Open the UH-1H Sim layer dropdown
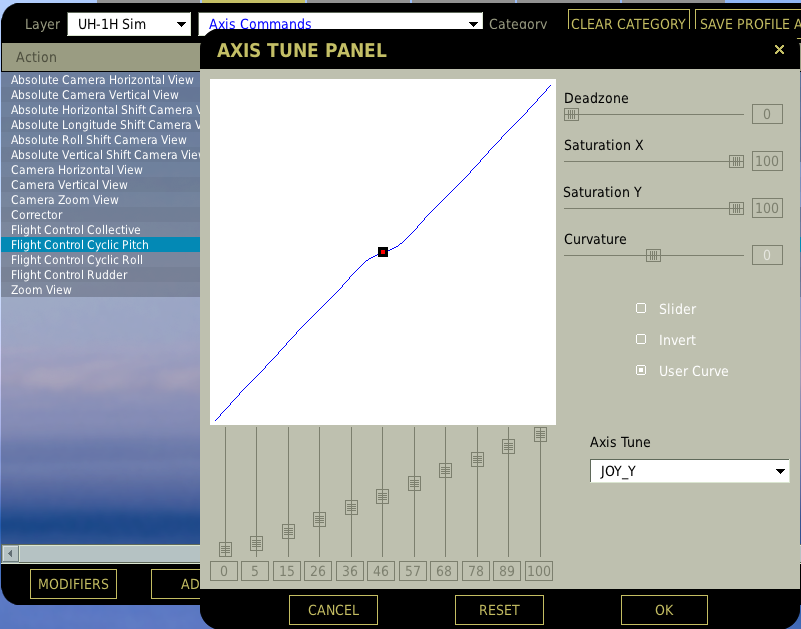The image size is (801, 629). tap(128, 23)
